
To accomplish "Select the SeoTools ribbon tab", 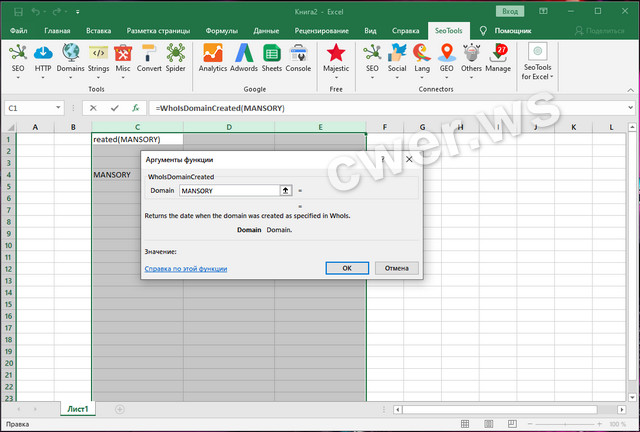I will 449,31.
